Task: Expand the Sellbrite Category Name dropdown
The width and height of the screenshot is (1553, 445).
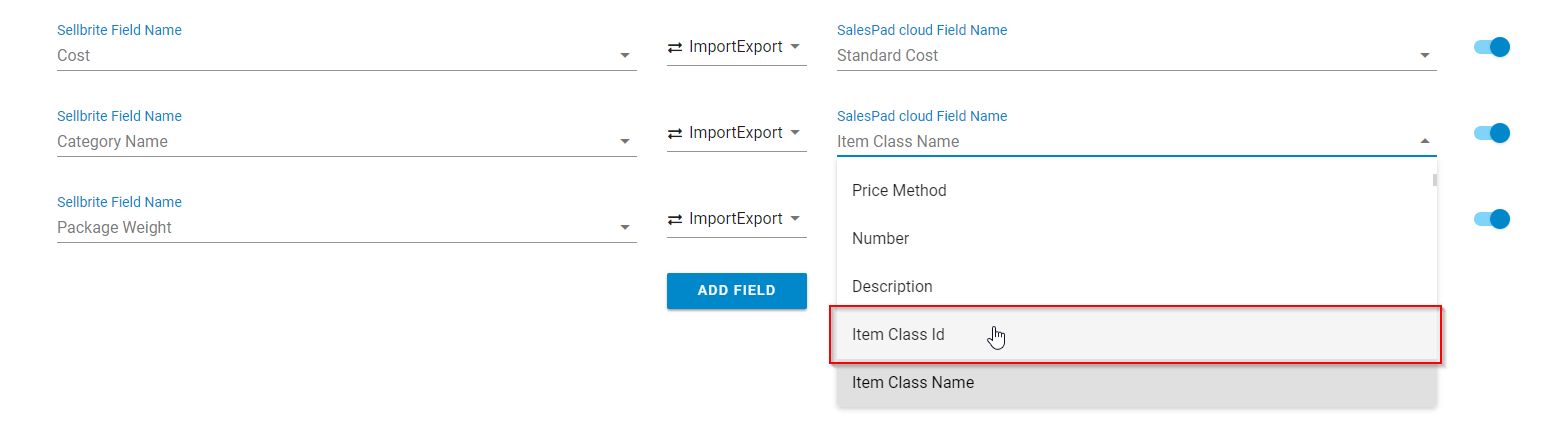Action: [624, 142]
